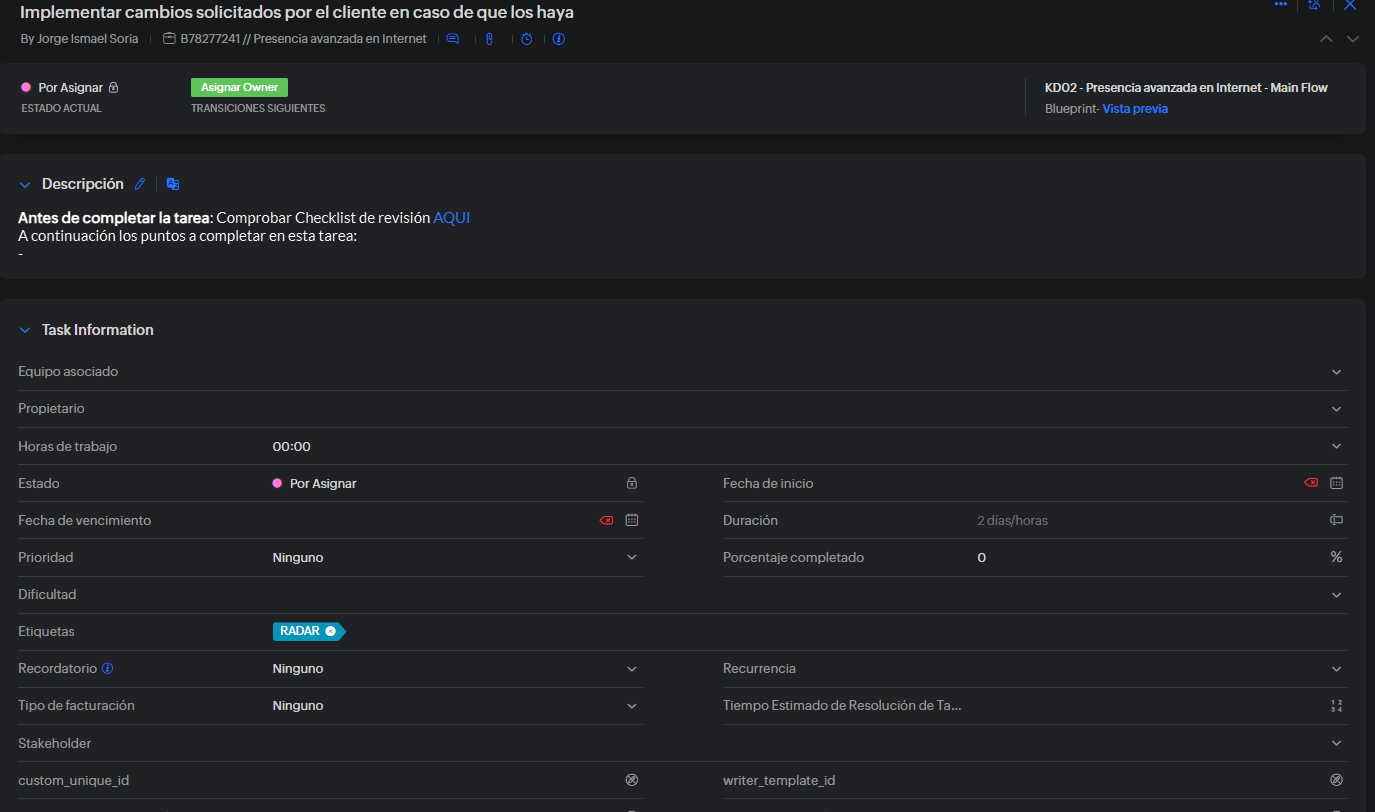
Task: Open the more options ellipsis menu
Action: click(1281, 5)
